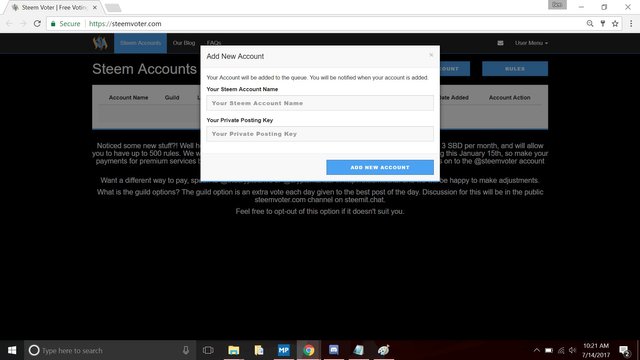The height and width of the screenshot is (360, 640).
Task: Click the Guild column header
Action: pyautogui.click(x=172, y=98)
